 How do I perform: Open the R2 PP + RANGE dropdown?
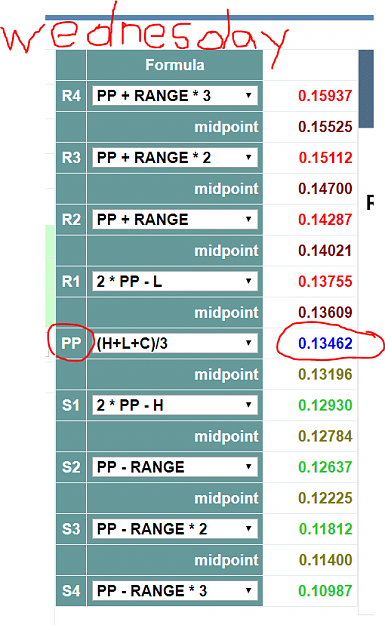pyautogui.click(x=175, y=220)
